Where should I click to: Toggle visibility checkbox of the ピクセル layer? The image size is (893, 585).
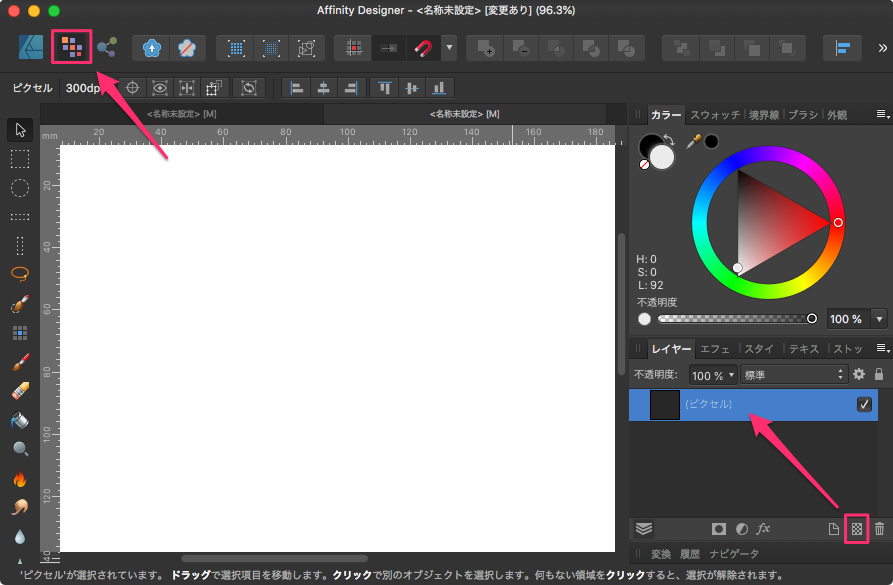click(x=864, y=405)
